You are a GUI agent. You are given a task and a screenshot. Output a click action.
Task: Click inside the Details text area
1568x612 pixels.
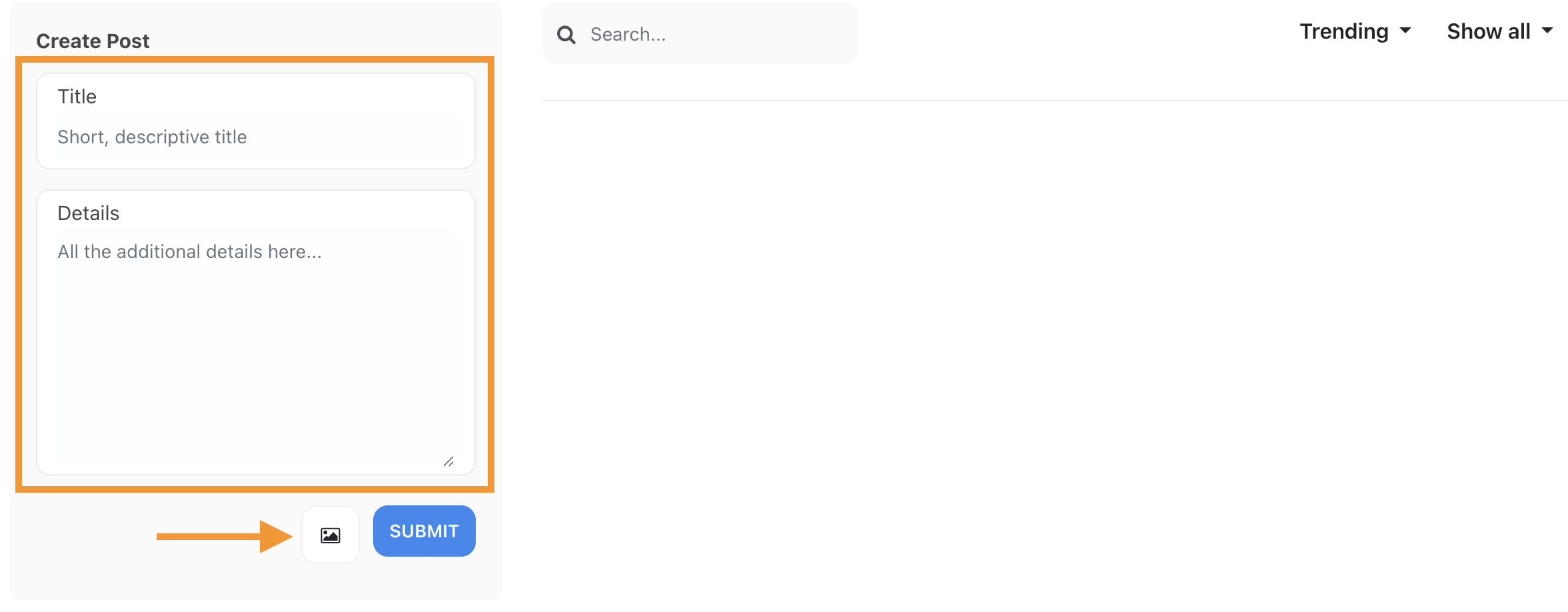[256, 332]
